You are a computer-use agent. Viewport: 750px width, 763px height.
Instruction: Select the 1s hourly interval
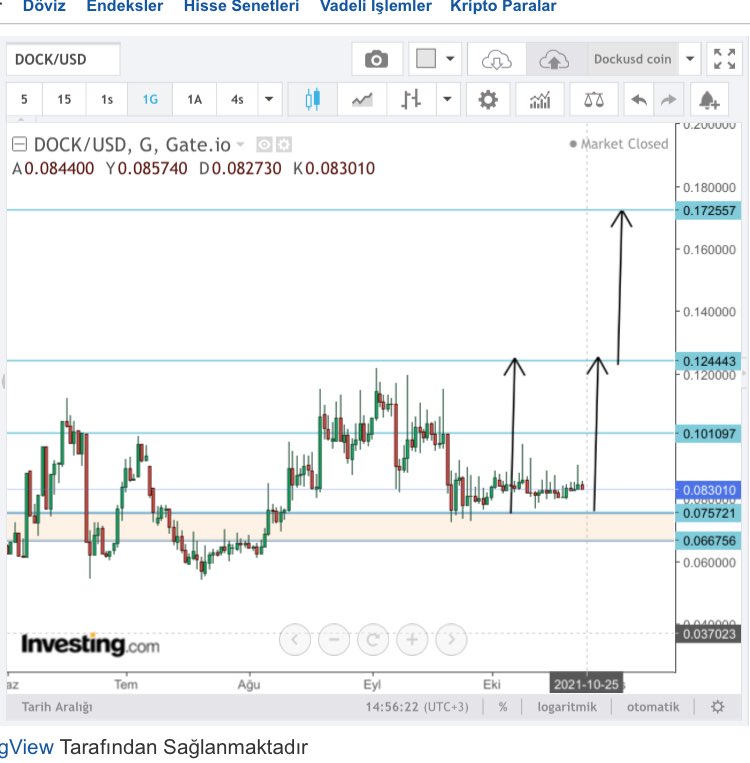(107, 99)
